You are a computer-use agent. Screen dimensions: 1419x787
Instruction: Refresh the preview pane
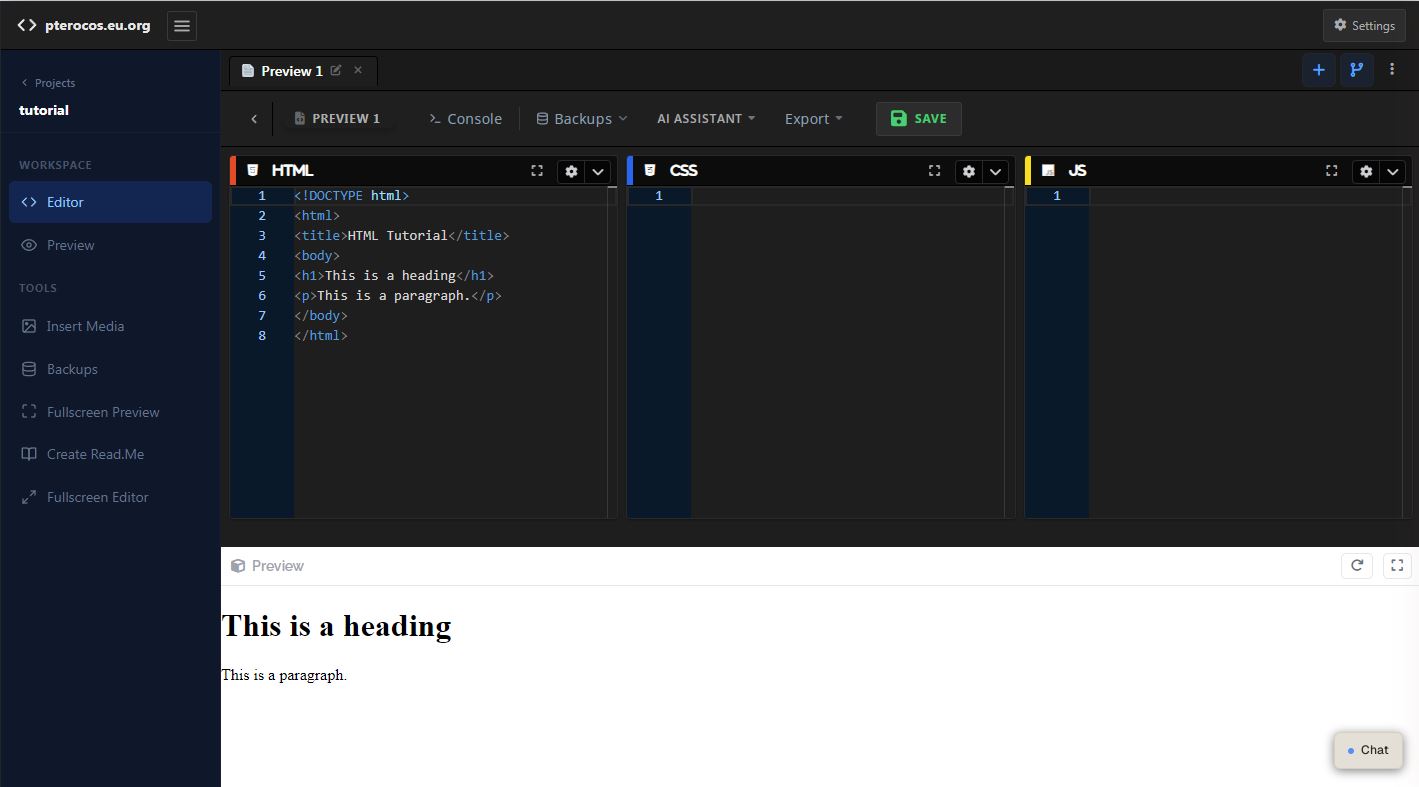pos(1357,566)
